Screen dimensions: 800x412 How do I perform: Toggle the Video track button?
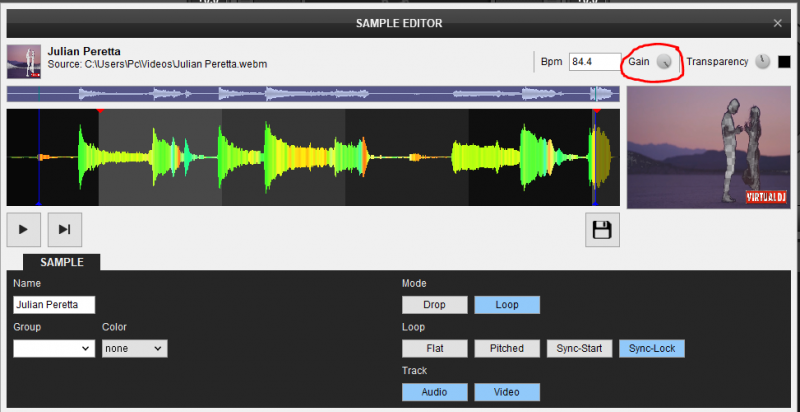tap(507, 392)
